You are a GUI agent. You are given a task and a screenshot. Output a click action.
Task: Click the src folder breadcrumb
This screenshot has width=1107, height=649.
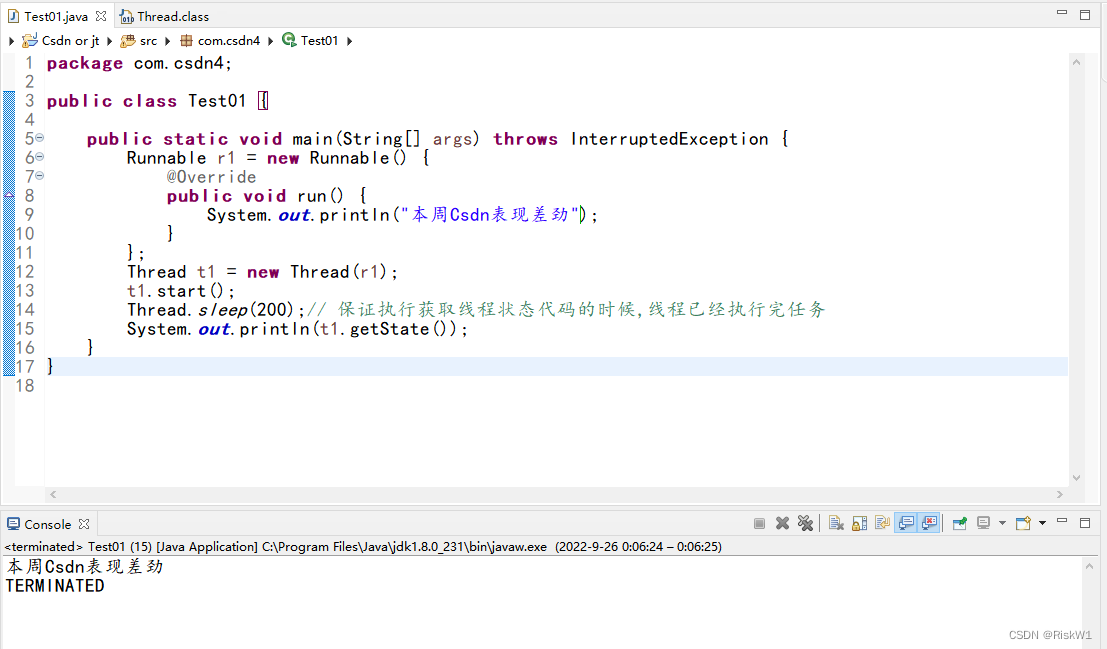148,41
